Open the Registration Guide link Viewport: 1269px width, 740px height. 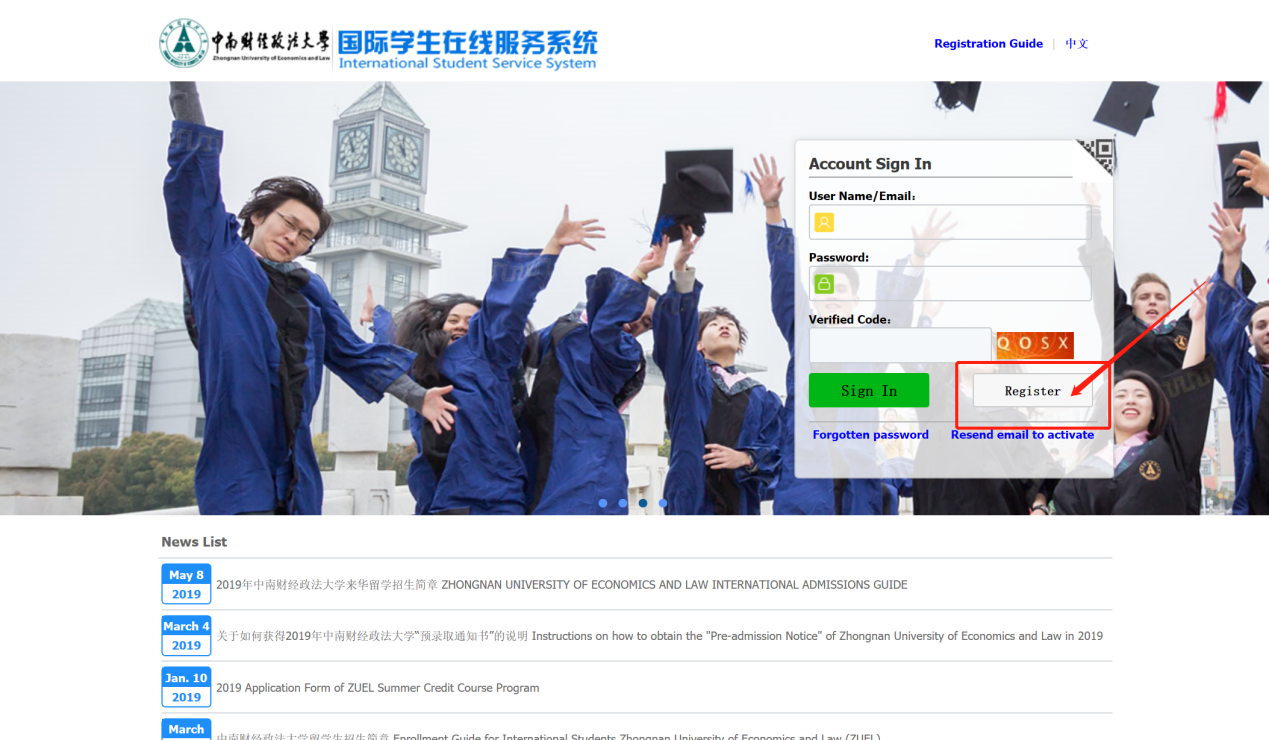point(988,44)
